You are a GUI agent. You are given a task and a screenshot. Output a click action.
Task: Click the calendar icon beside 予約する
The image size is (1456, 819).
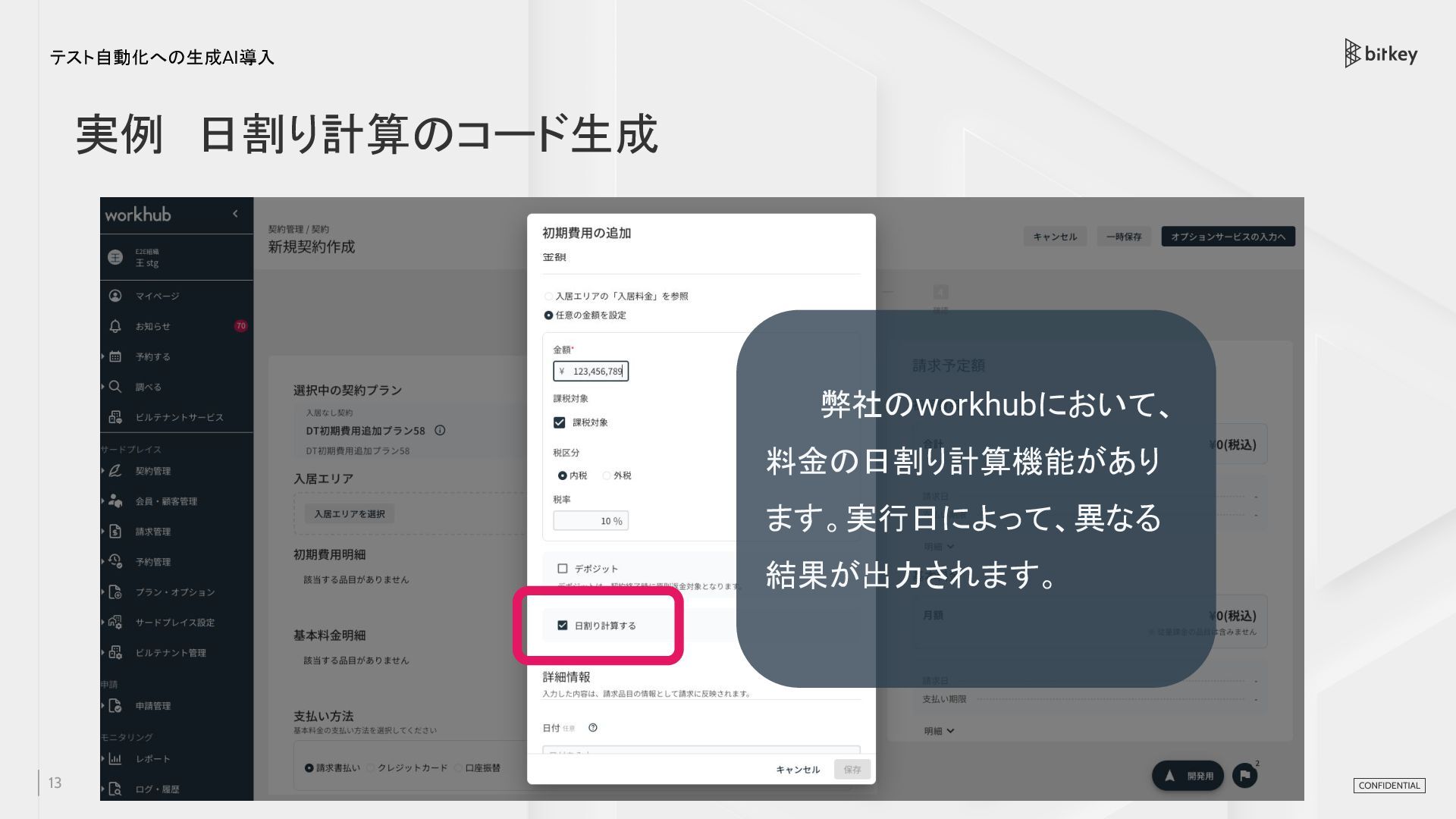tap(115, 356)
